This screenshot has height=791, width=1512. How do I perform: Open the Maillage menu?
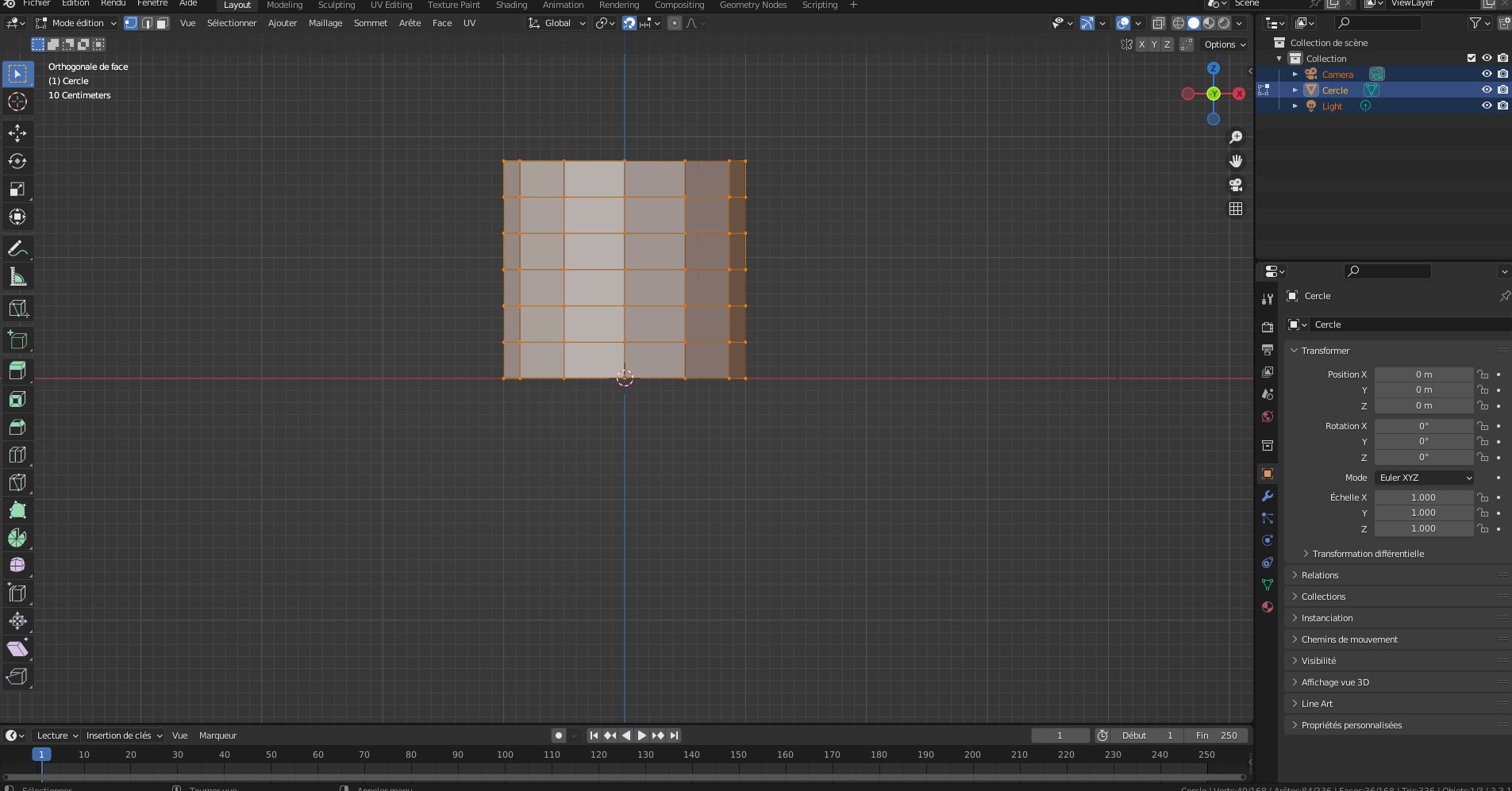[x=325, y=23]
